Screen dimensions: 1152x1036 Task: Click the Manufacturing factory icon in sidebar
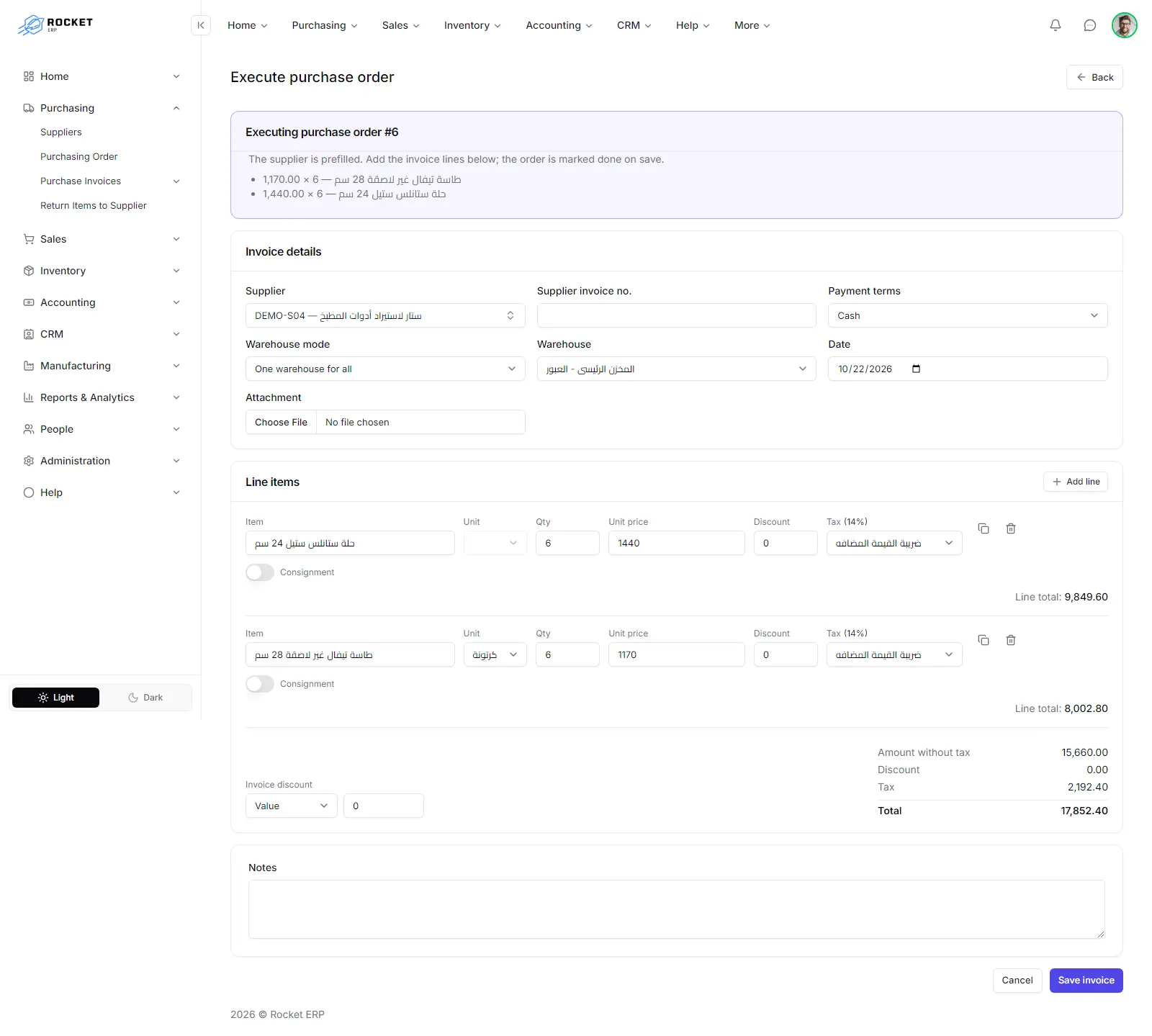click(29, 366)
